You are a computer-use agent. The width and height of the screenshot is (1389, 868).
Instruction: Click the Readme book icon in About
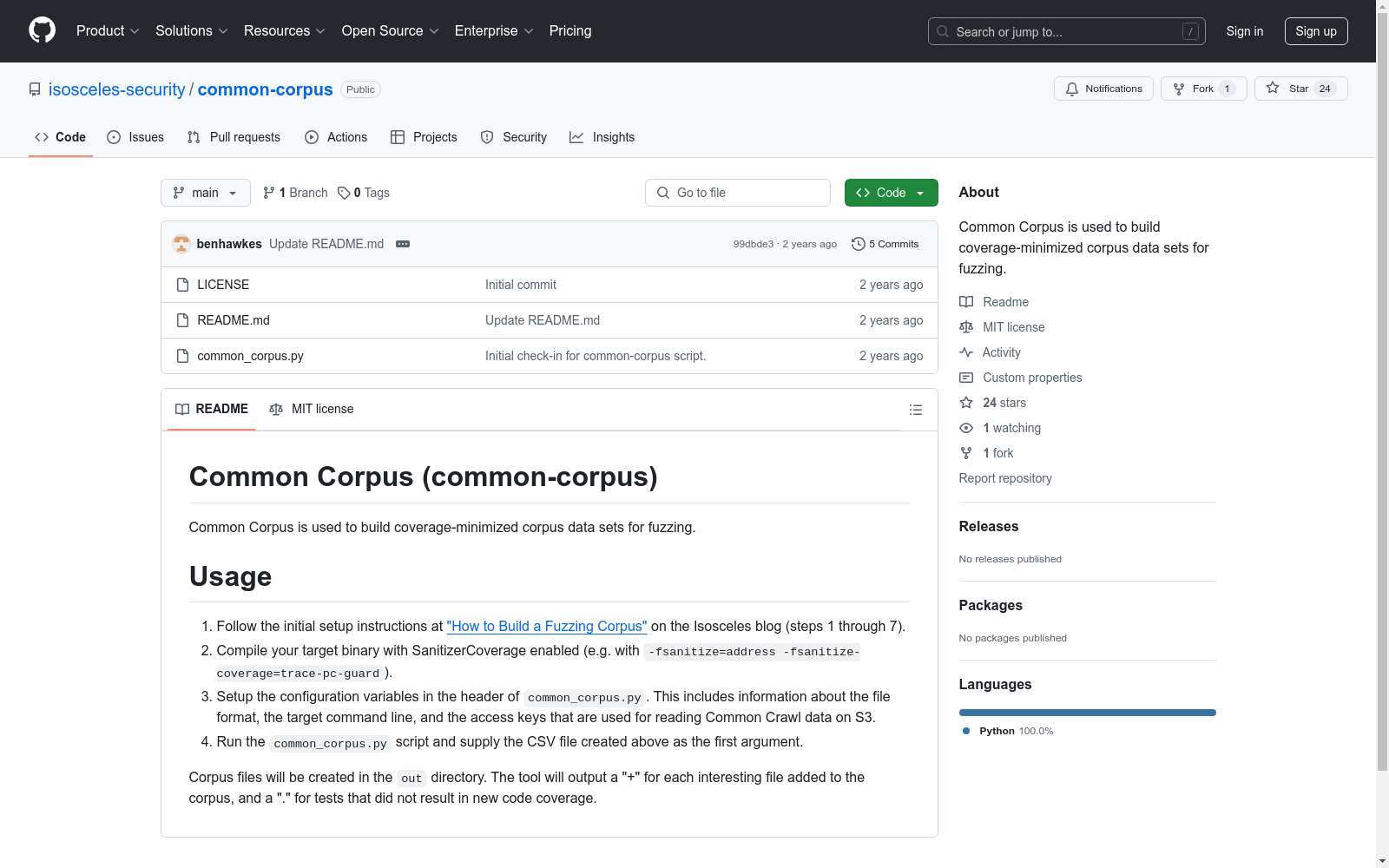click(966, 302)
